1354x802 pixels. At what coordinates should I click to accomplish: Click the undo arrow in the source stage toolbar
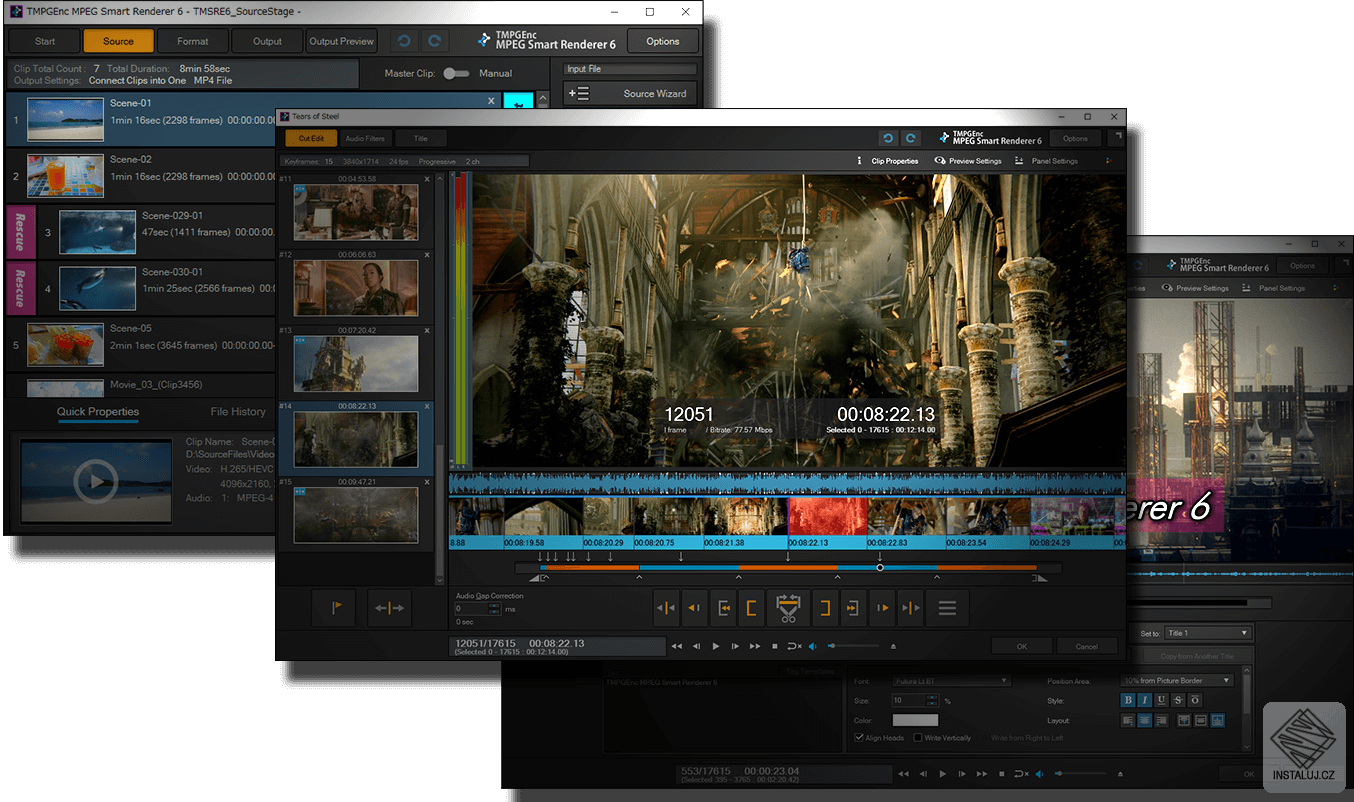coord(403,41)
